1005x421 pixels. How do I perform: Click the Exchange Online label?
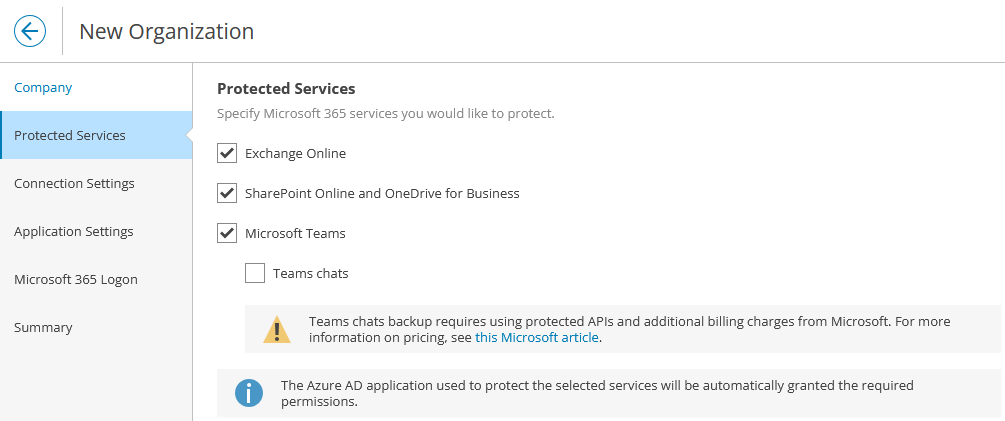point(295,154)
